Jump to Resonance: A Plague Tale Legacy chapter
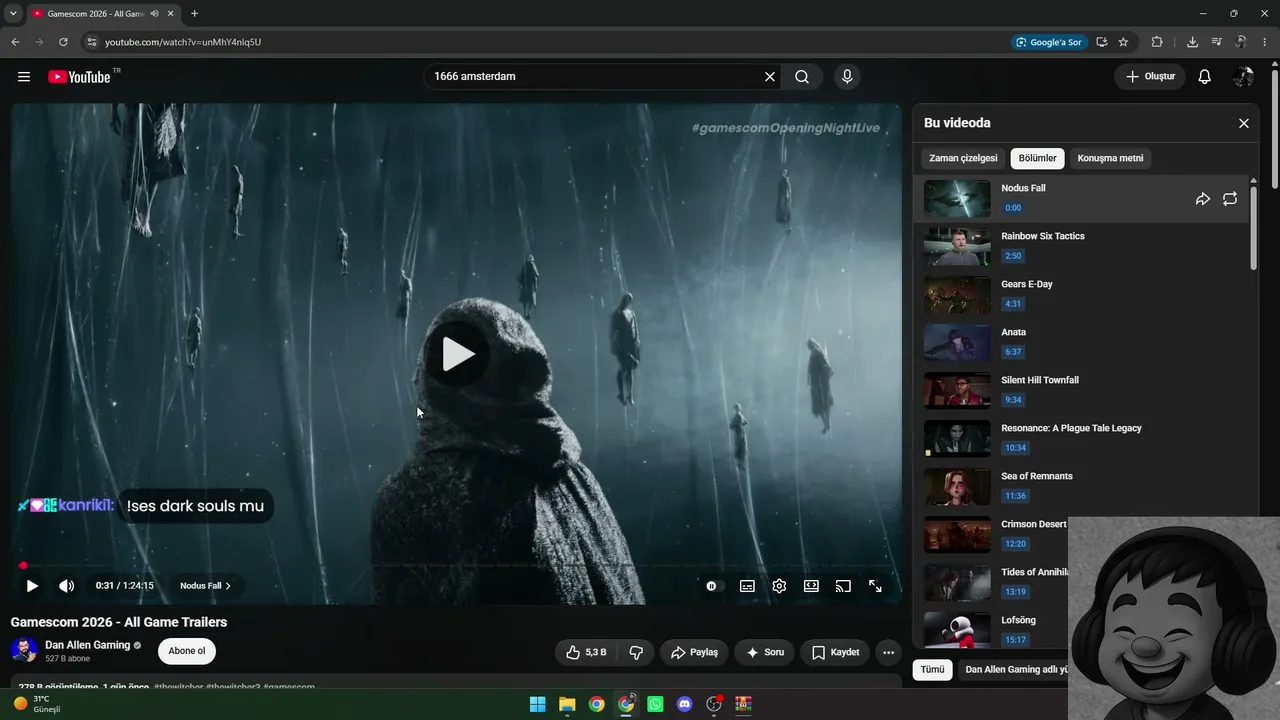The height and width of the screenshot is (720, 1280). tap(1082, 438)
